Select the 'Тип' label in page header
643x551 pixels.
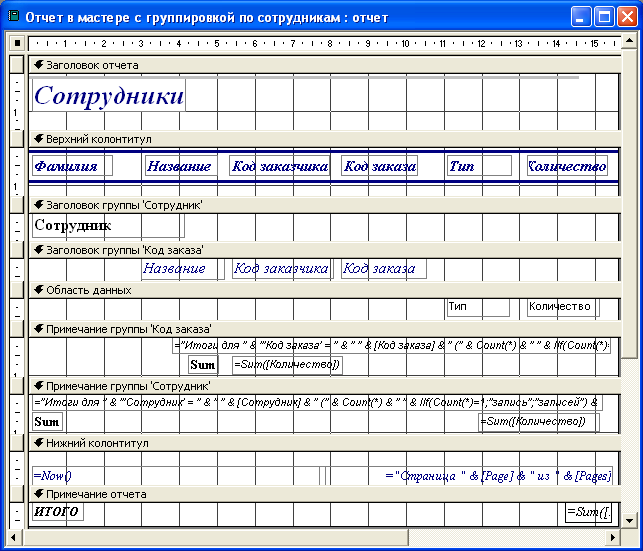(x=479, y=166)
